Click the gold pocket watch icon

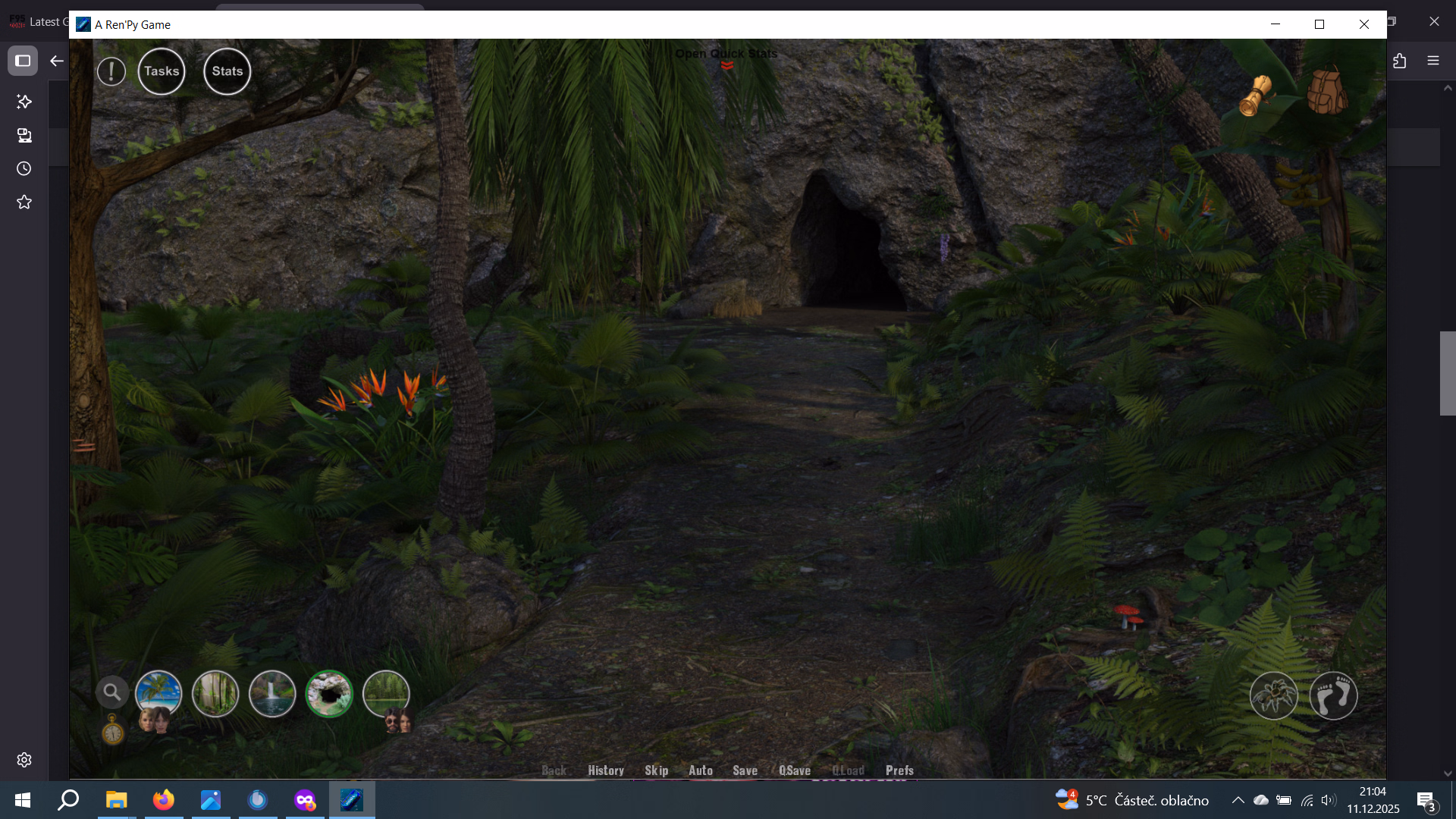(112, 730)
